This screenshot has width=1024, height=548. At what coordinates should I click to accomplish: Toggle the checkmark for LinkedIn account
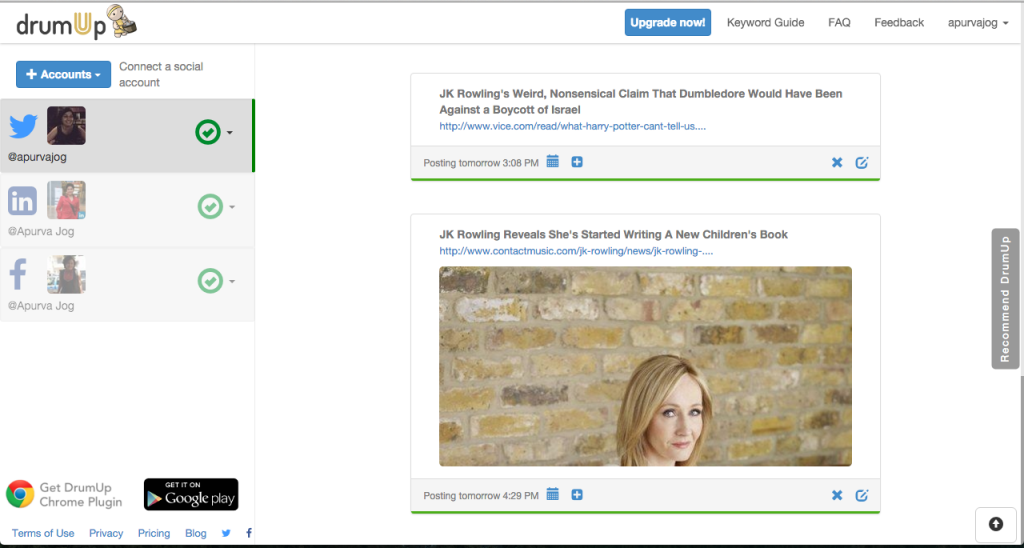point(210,207)
